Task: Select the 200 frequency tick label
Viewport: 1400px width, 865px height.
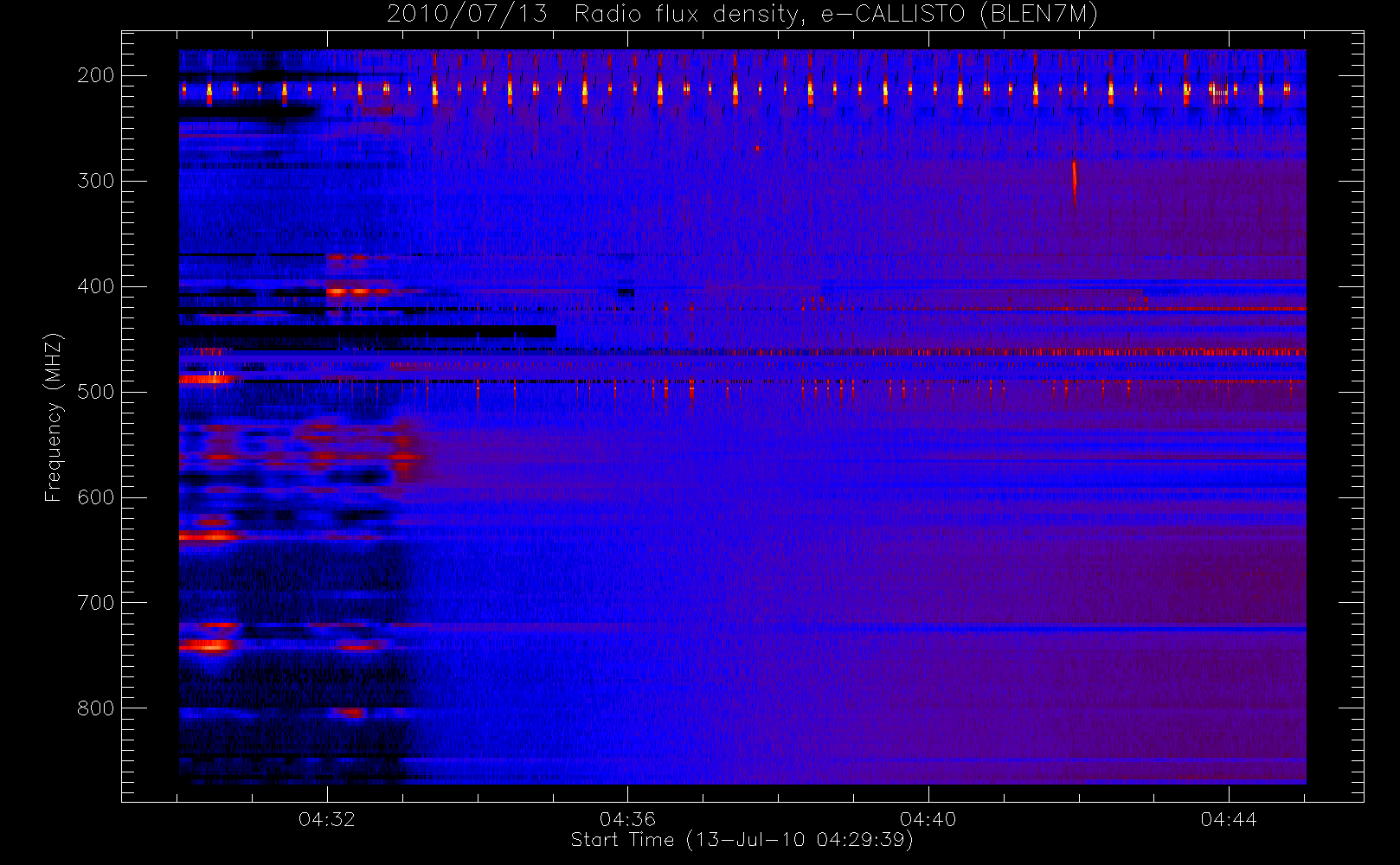Action: (x=95, y=75)
